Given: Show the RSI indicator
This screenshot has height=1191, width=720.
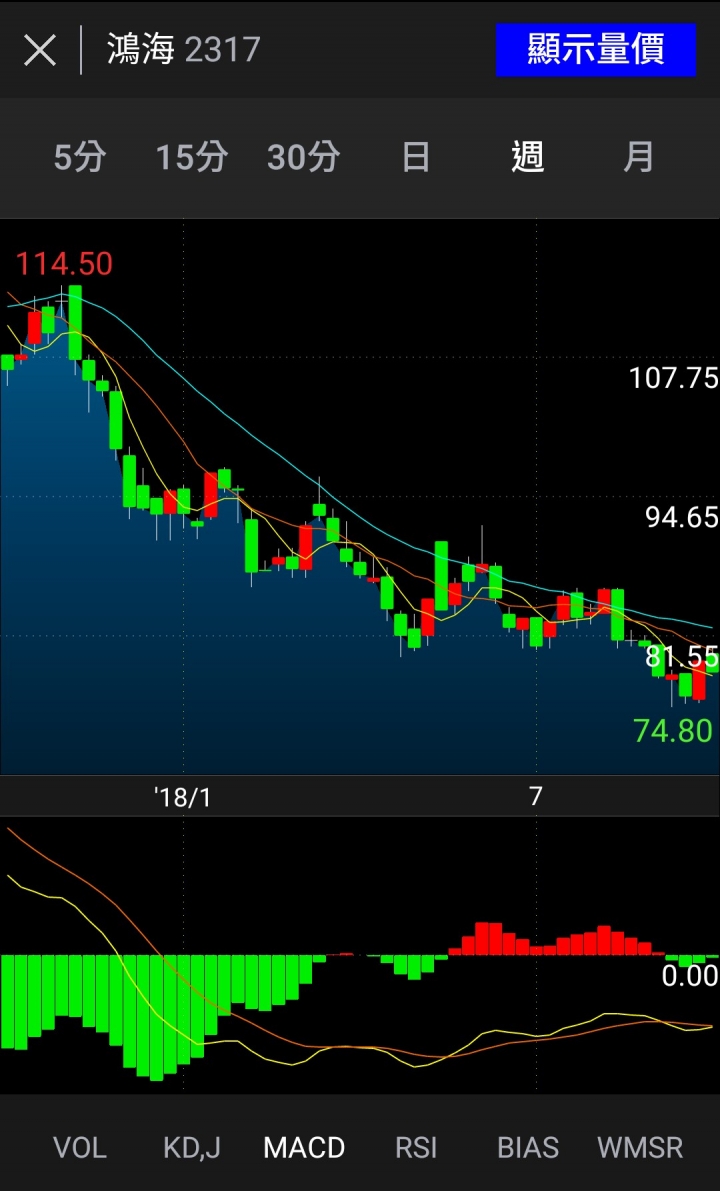Looking at the screenshot, I should (x=415, y=1147).
